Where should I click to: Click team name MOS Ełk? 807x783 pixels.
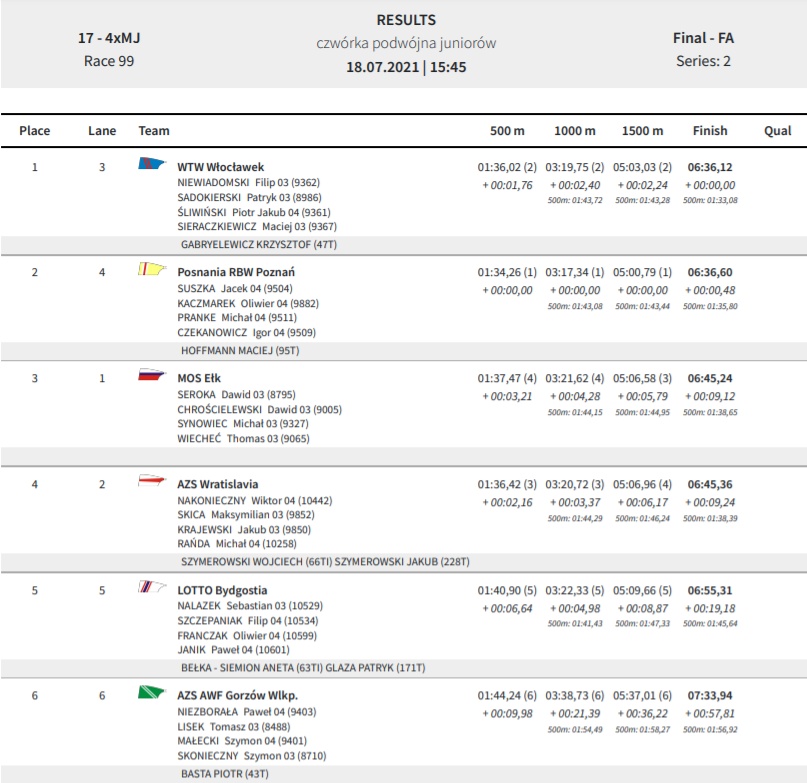tap(199, 378)
